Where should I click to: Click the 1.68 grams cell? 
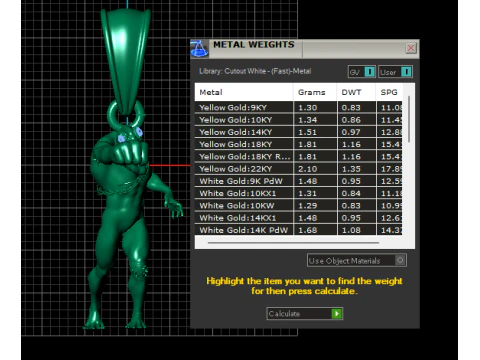(315, 230)
